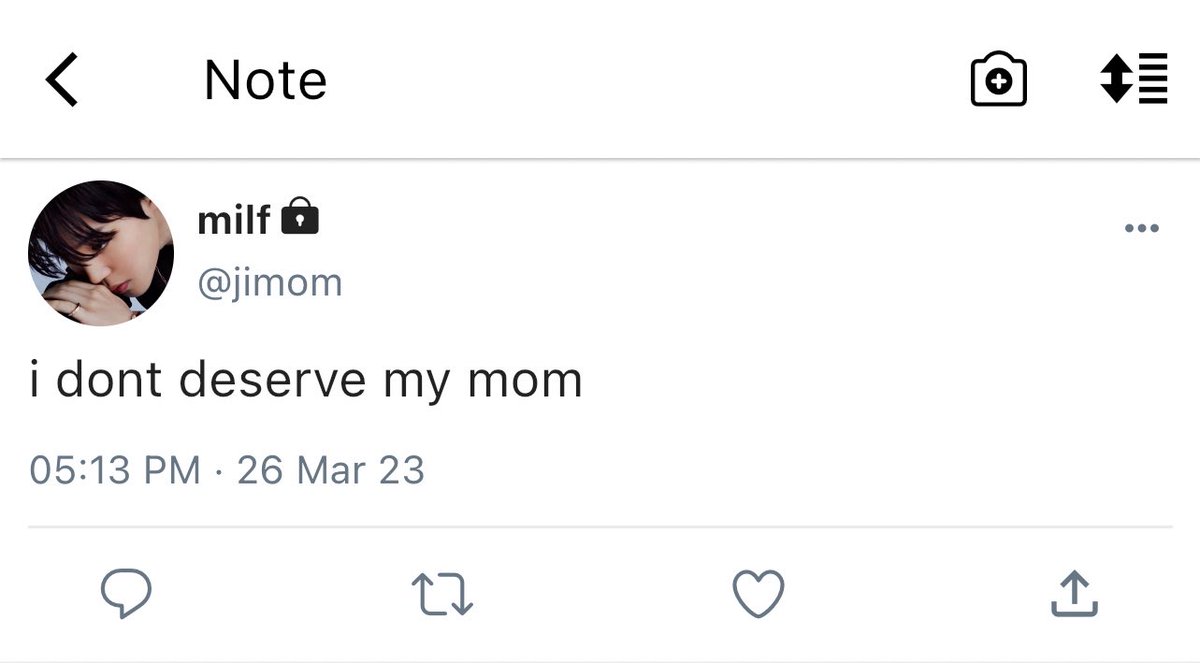The image size is (1200, 663).
Task: Click the "Note" header title
Action: pyautogui.click(x=265, y=81)
